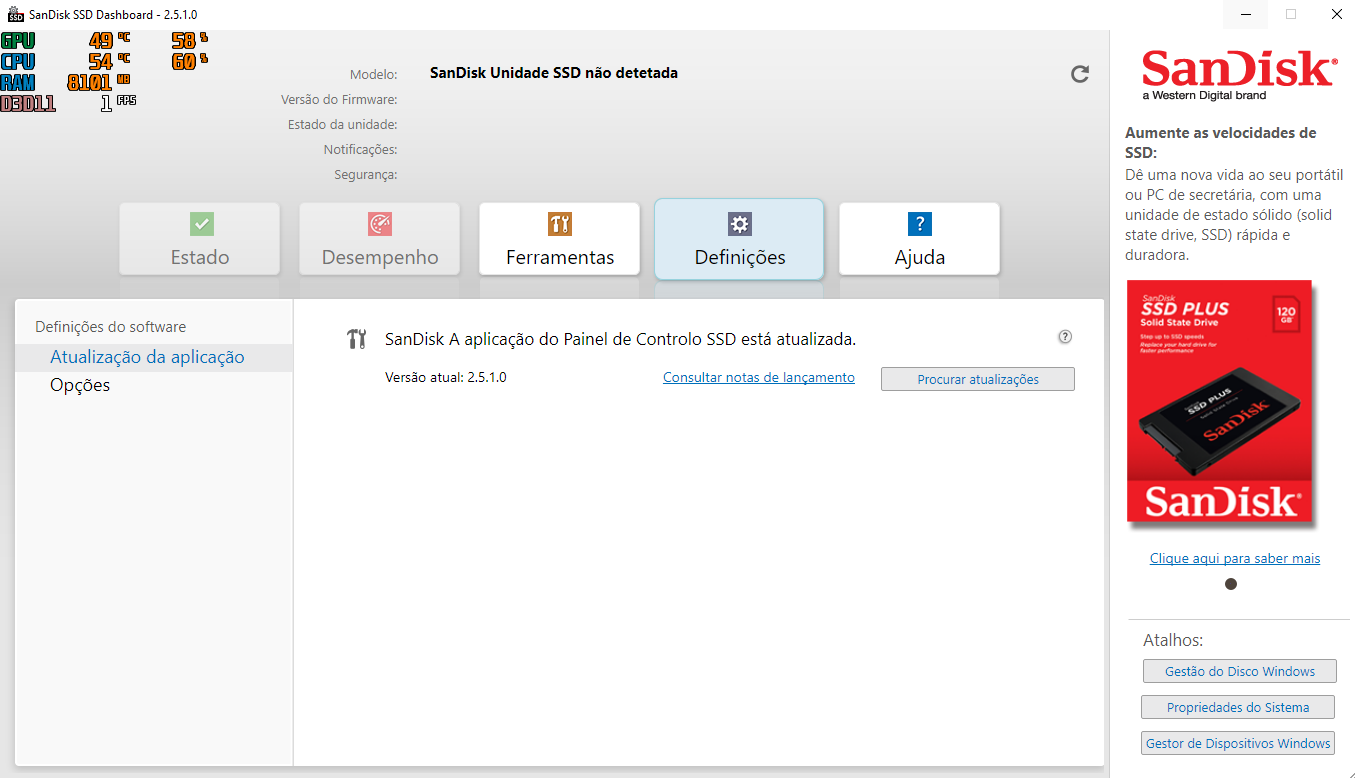This screenshot has width=1355, height=778.
Task: Switch to the Ferramentas tab
Action: pos(560,239)
